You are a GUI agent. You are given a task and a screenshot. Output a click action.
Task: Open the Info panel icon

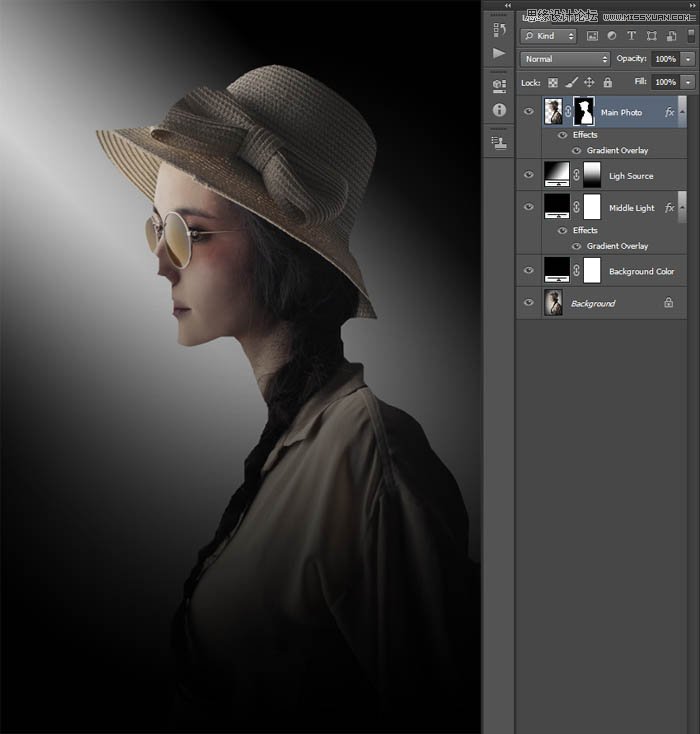coord(499,109)
